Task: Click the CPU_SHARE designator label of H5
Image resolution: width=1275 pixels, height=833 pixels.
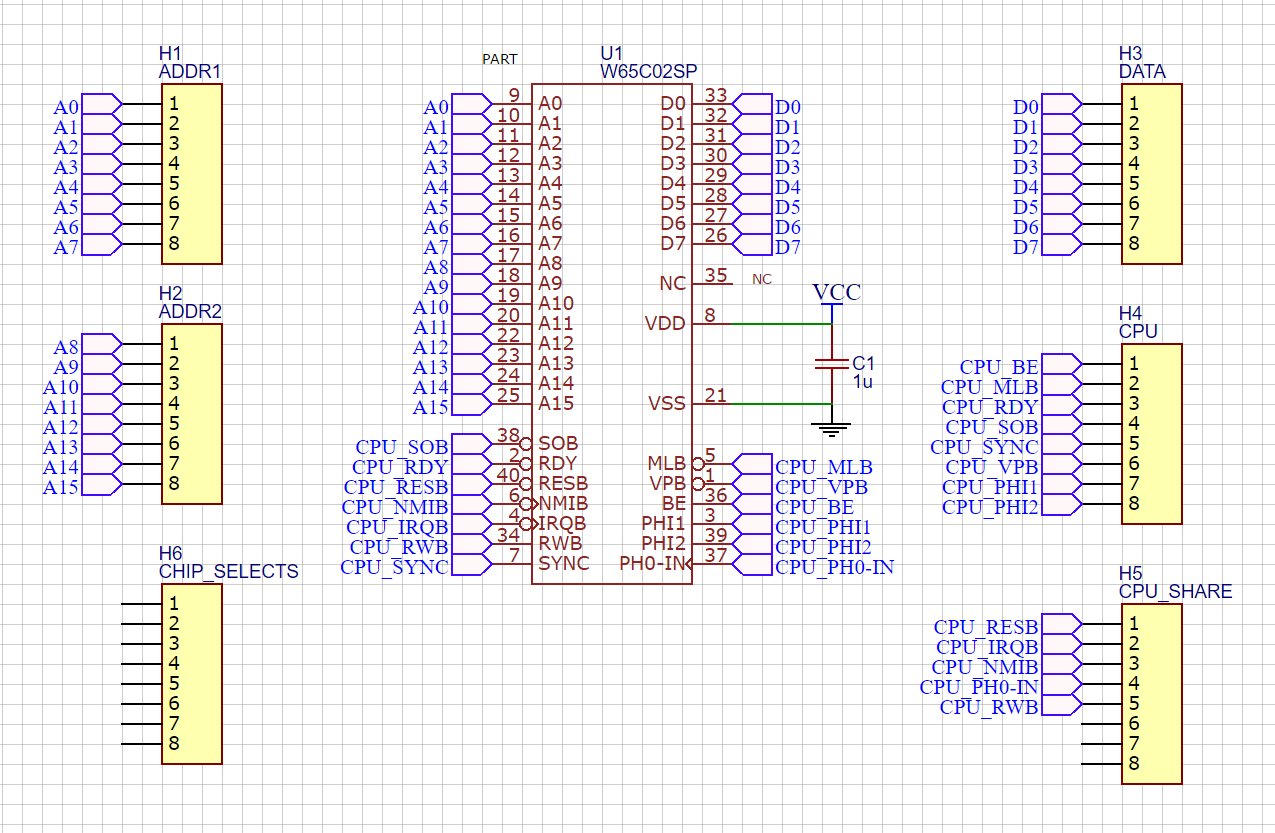Action: 1175,591
